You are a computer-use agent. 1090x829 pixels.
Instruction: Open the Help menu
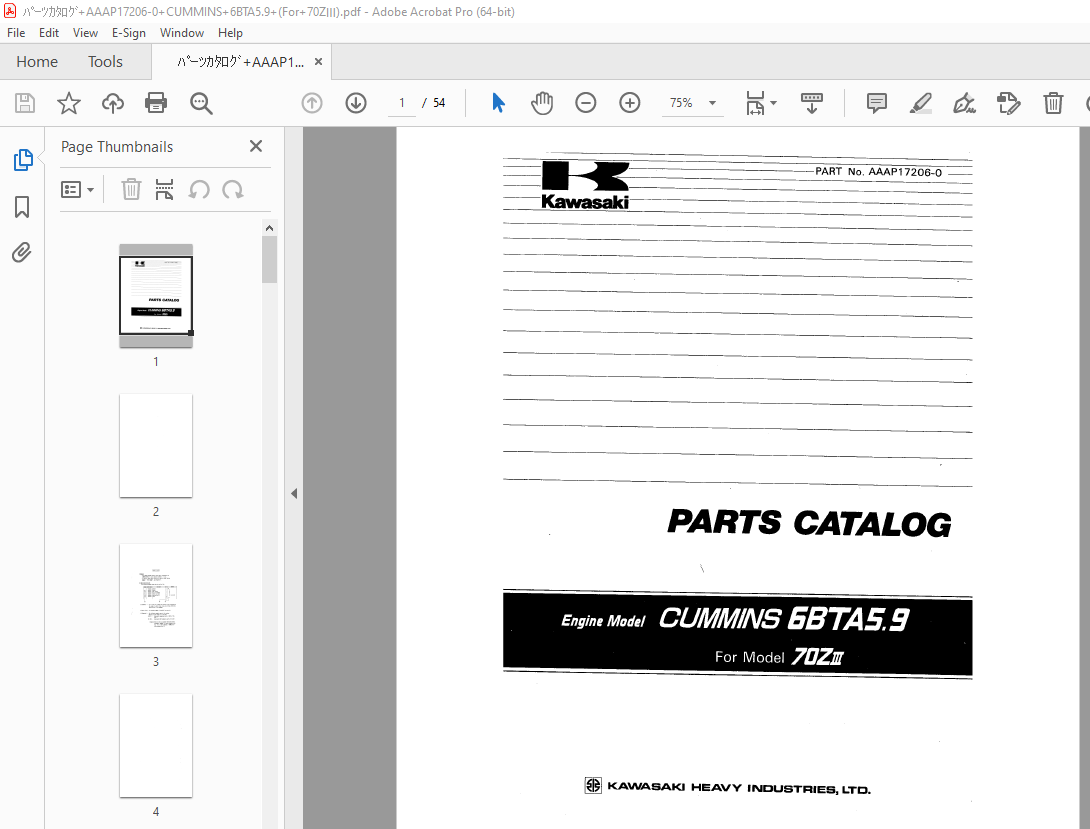coord(230,33)
